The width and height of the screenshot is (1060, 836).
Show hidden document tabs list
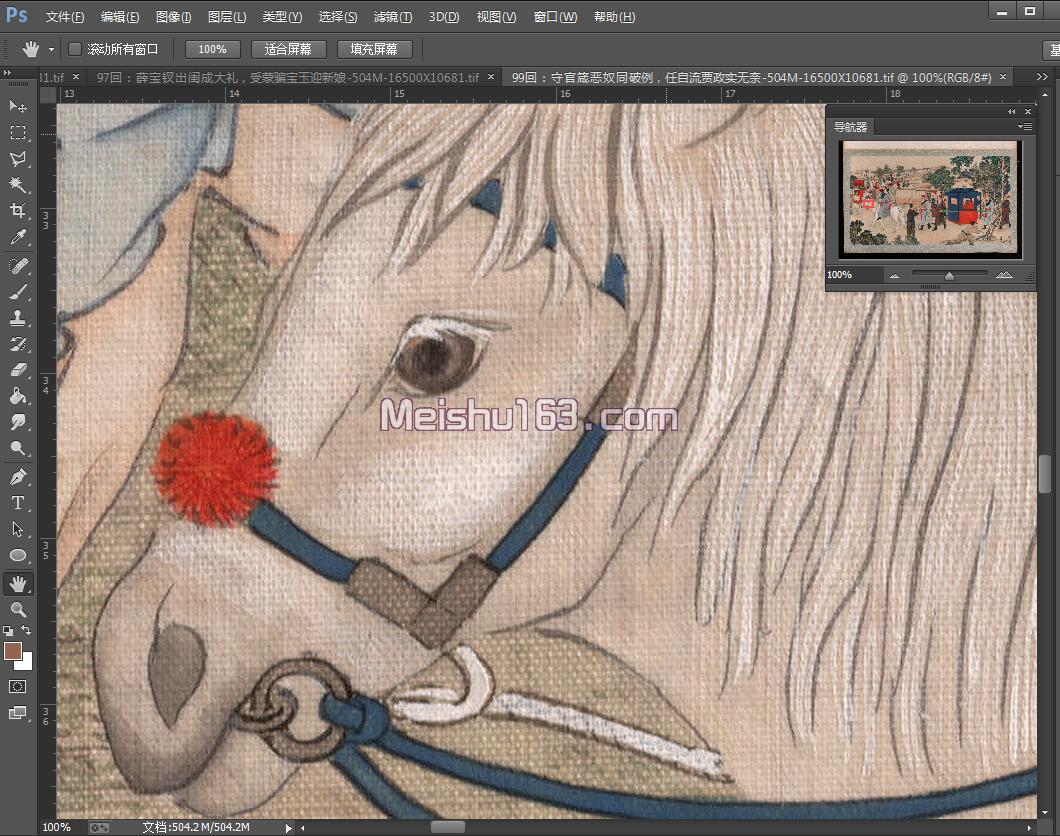coord(1042,77)
